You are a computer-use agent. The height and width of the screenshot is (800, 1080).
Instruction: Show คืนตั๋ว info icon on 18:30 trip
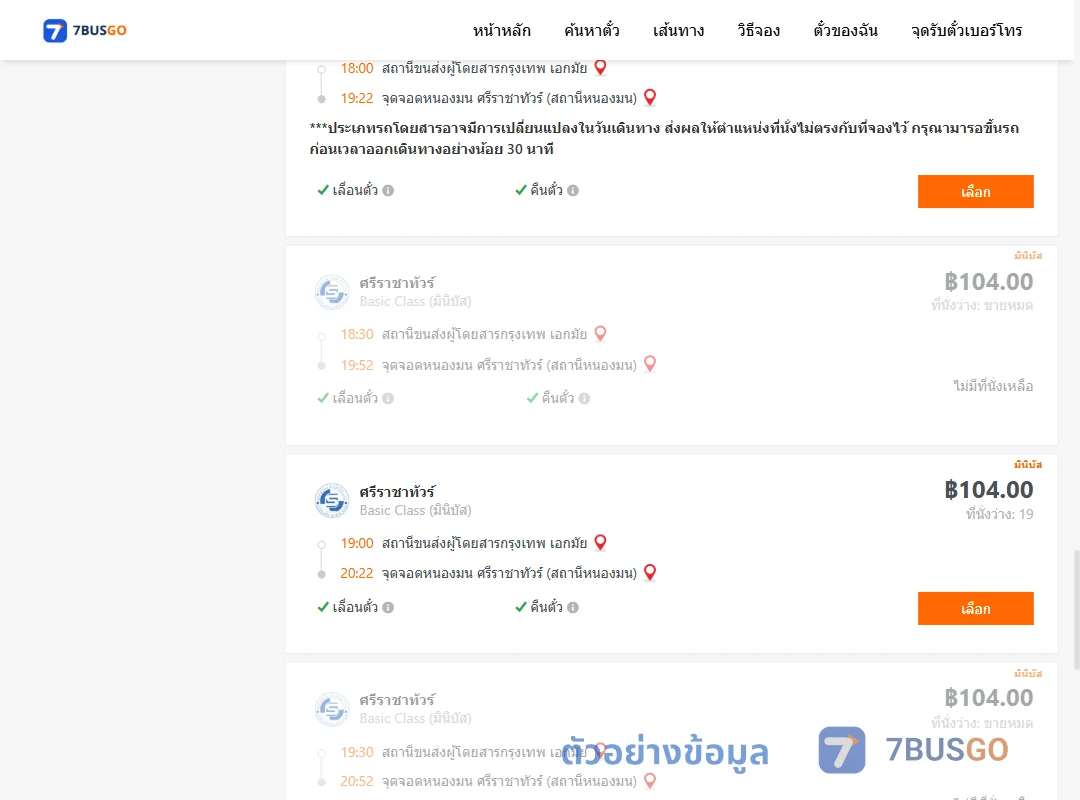click(x=584, y=398)
